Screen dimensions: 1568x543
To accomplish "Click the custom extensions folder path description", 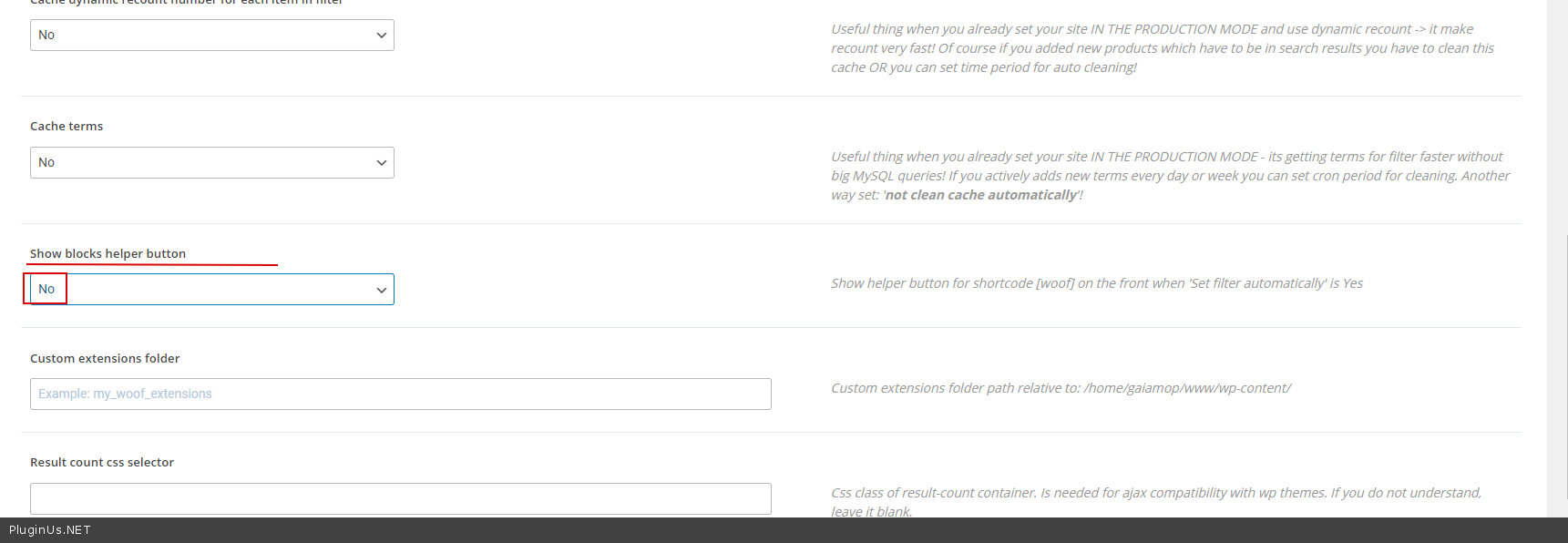I will pos(1061,388).
